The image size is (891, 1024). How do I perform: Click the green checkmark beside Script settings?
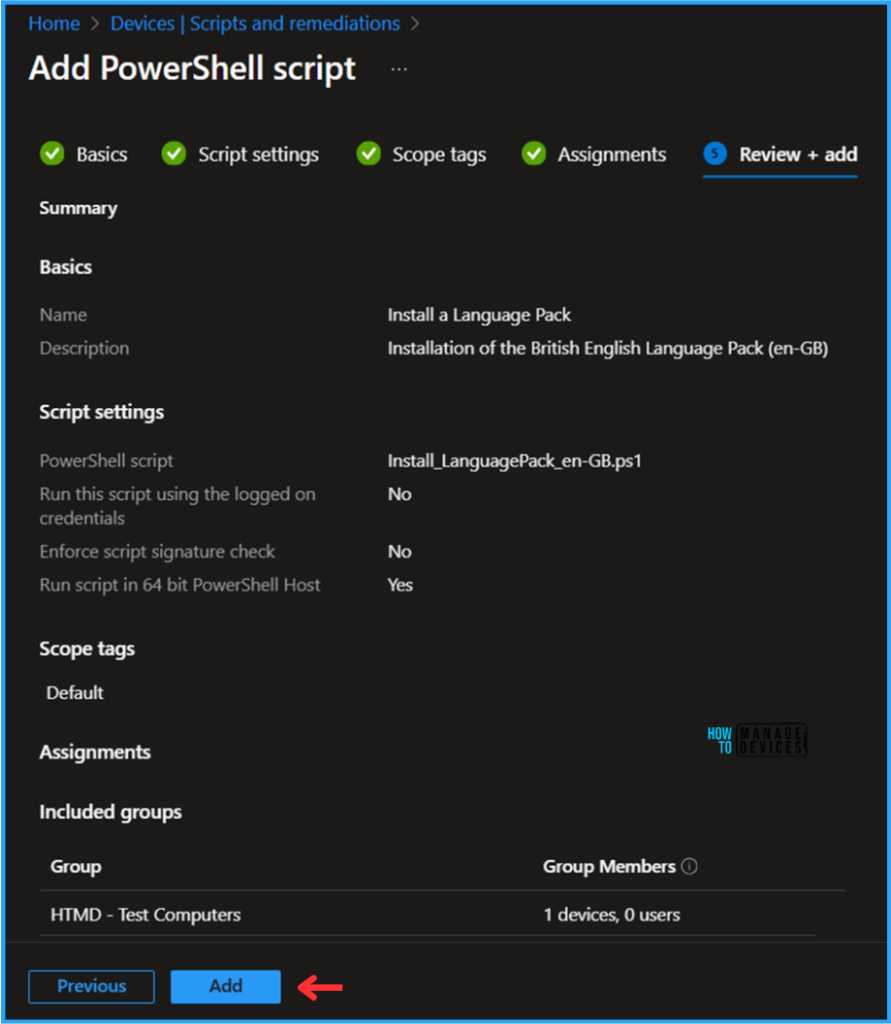174,153
